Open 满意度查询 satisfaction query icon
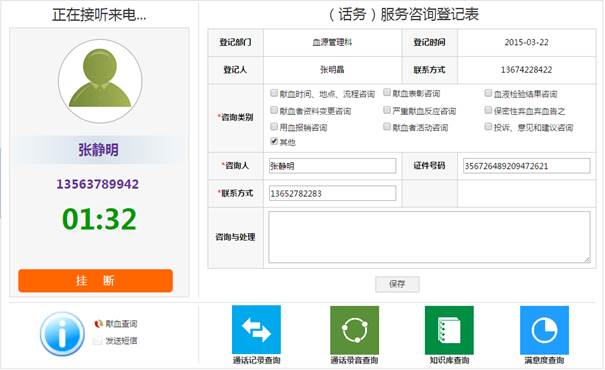The image size is (605, 370). point(544,330)
